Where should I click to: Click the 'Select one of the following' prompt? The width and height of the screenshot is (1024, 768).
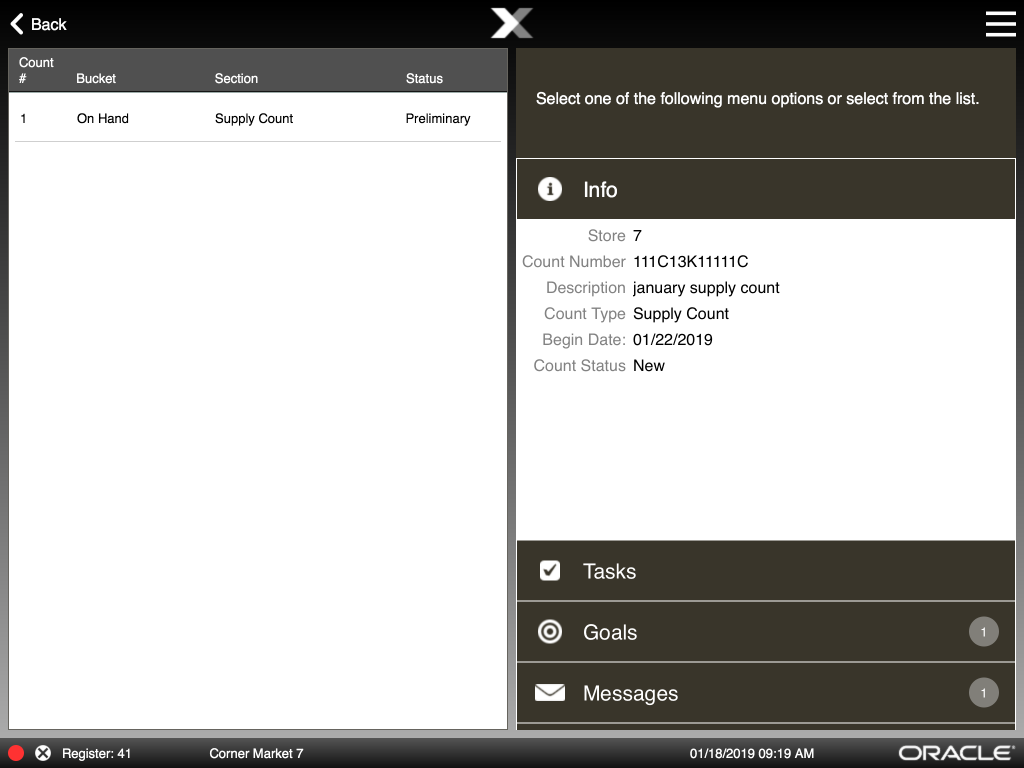[x=758, y=99]
